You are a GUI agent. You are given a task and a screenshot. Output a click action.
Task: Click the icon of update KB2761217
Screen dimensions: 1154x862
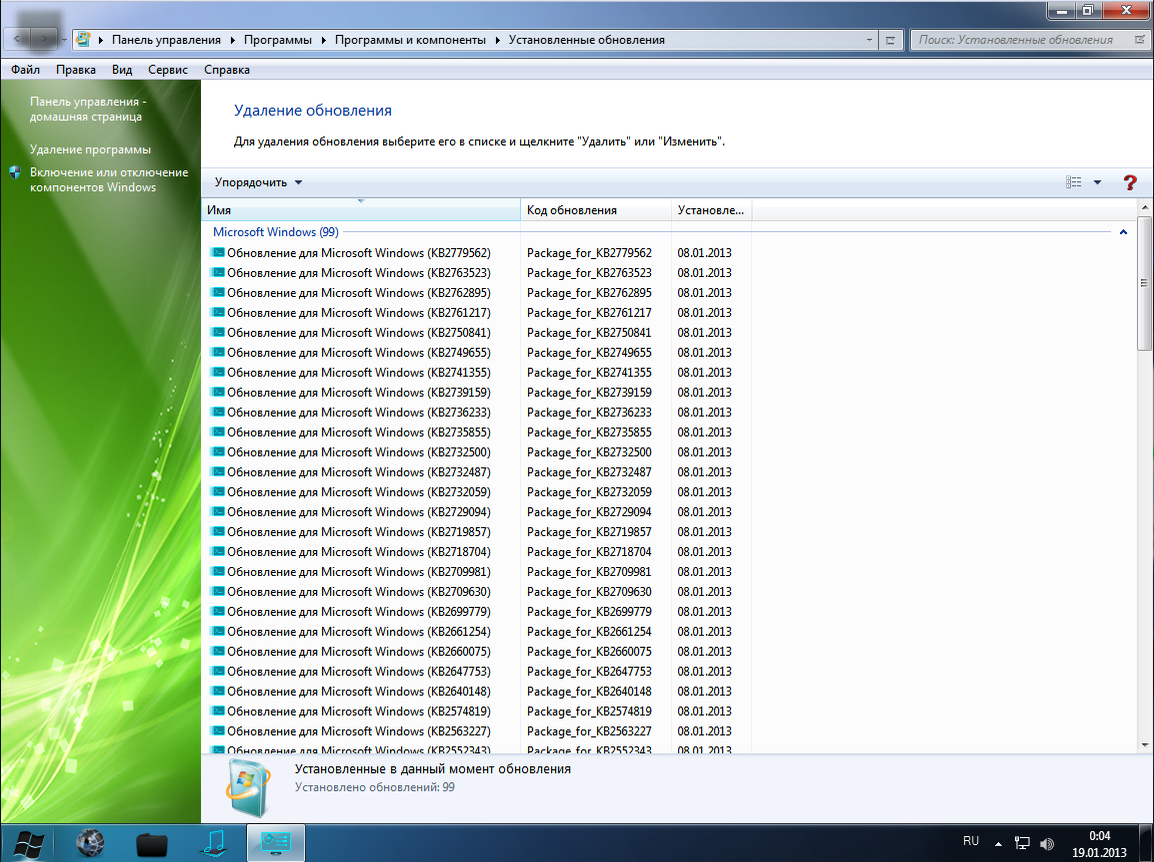point(218,312)
